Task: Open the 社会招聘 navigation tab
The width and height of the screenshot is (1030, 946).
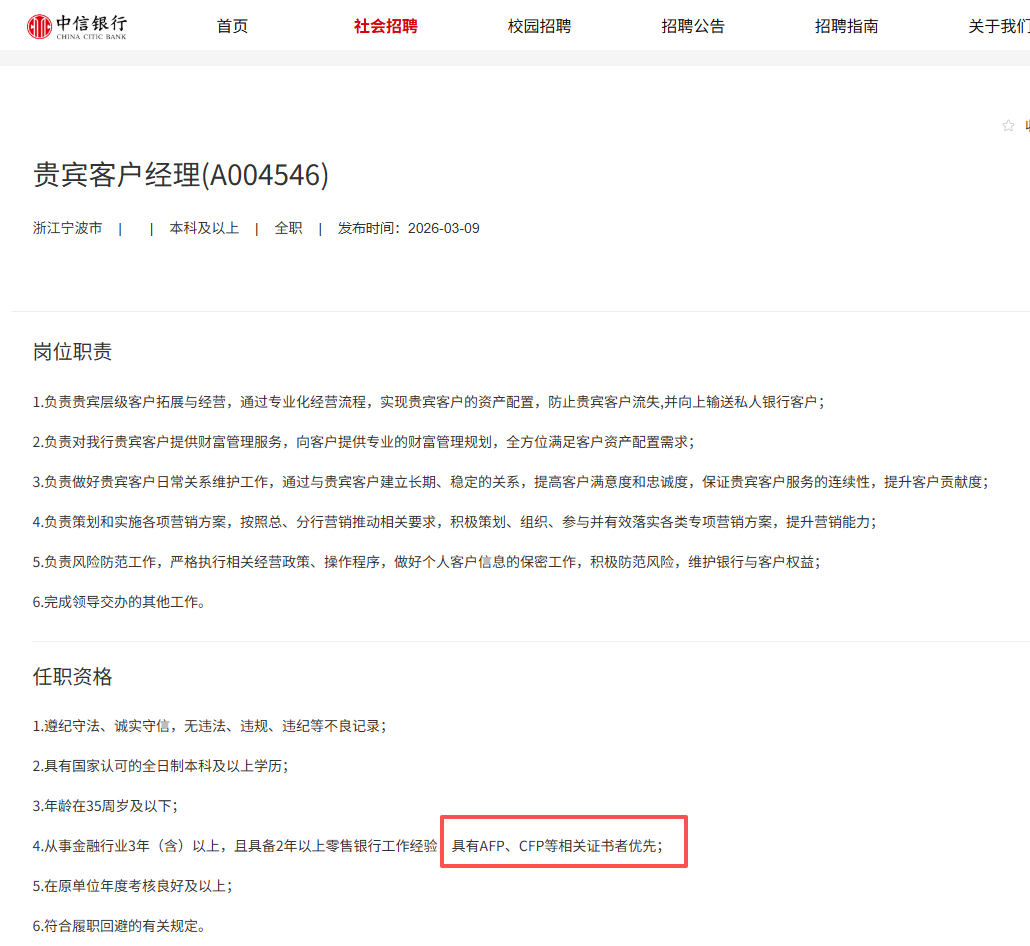Action: pos(385,26)
